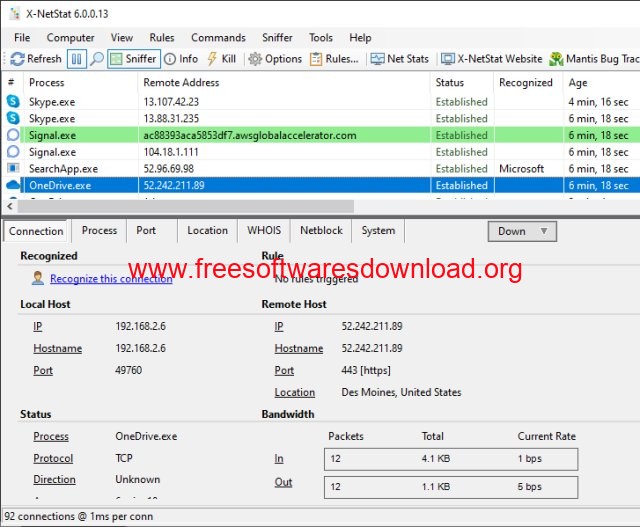The height and width of the screenshot is (527, 640).
Task: Click the Local Host IP link
Action: 38,326
